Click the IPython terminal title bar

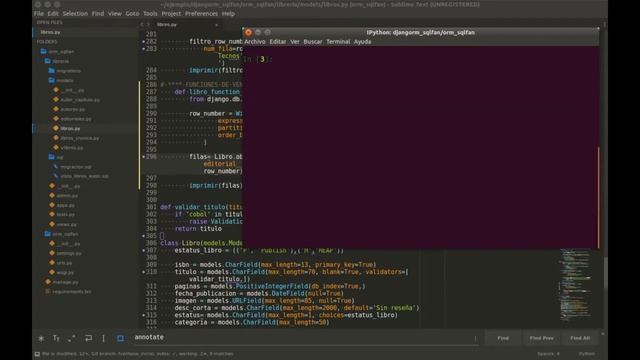click(420, 32)
